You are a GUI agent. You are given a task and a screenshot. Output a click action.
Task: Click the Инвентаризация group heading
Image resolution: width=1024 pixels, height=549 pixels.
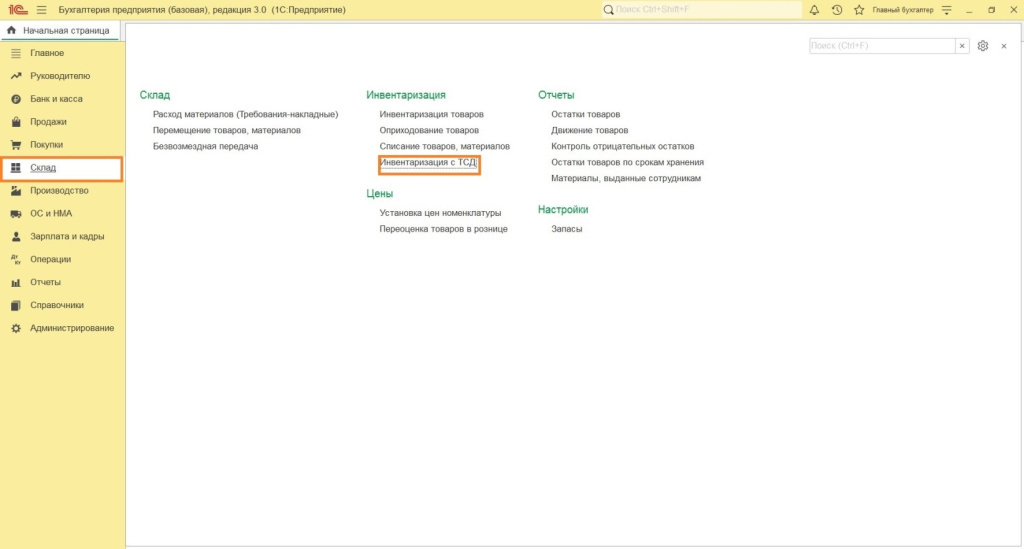point(406,95)
